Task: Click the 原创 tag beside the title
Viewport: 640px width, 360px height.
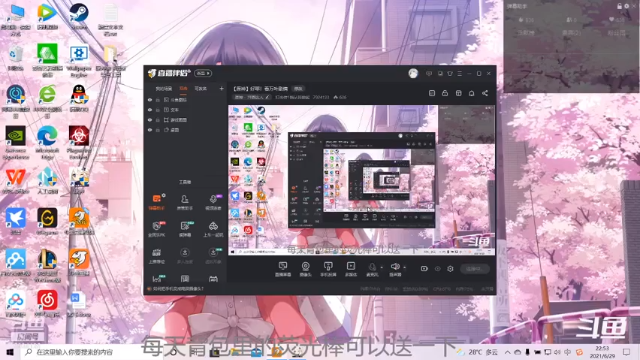Action: click(298, 89)
